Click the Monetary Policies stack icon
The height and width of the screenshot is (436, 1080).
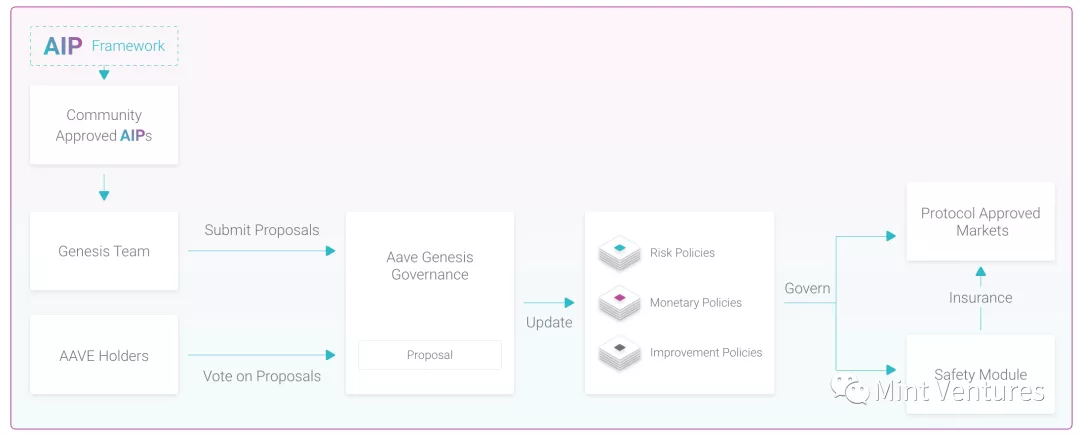[619, 302]
